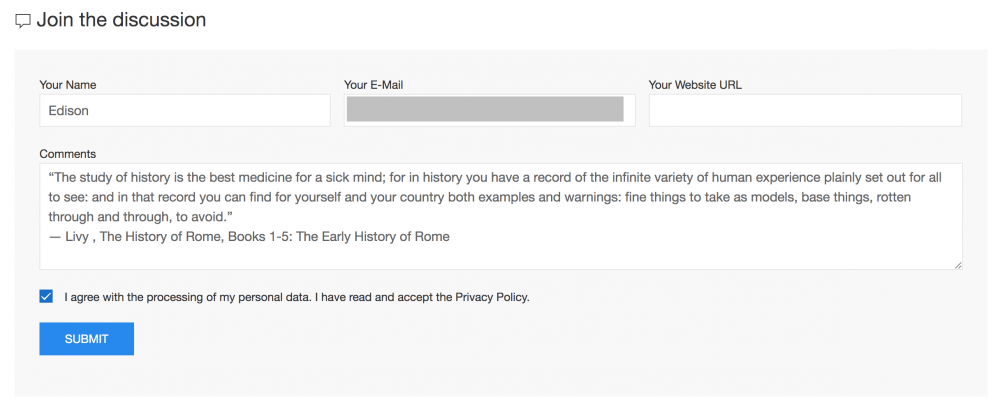Grab the Comments box resize handle
Image resolution: width=1000 pixels, height=408 pixels.
click(958, 265)
